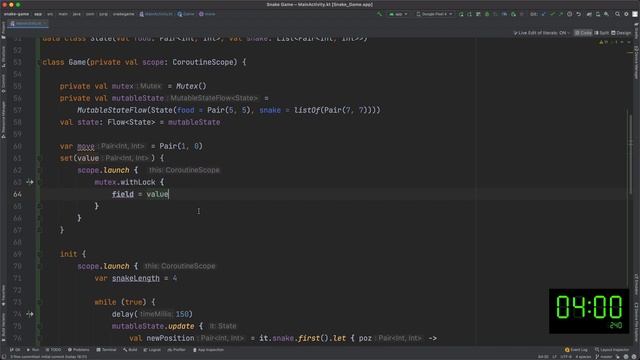Click Game class in the navigation breadcrumb
The height and width of the screenshot is (360, 640).
pos(186,14)
